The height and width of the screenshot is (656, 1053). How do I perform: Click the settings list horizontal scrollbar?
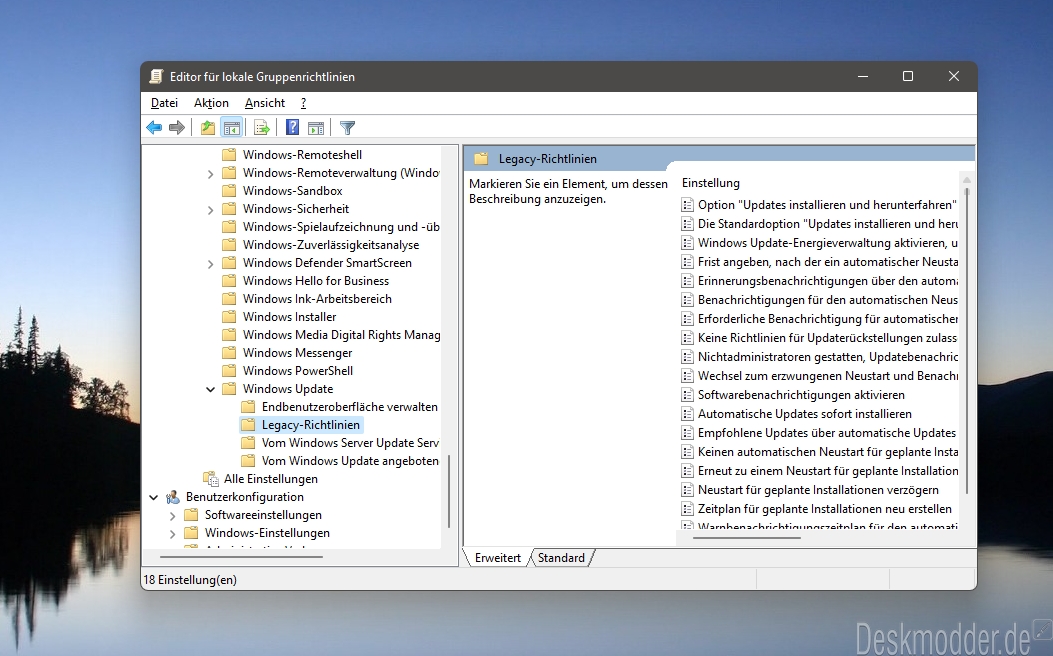[747, 537]
